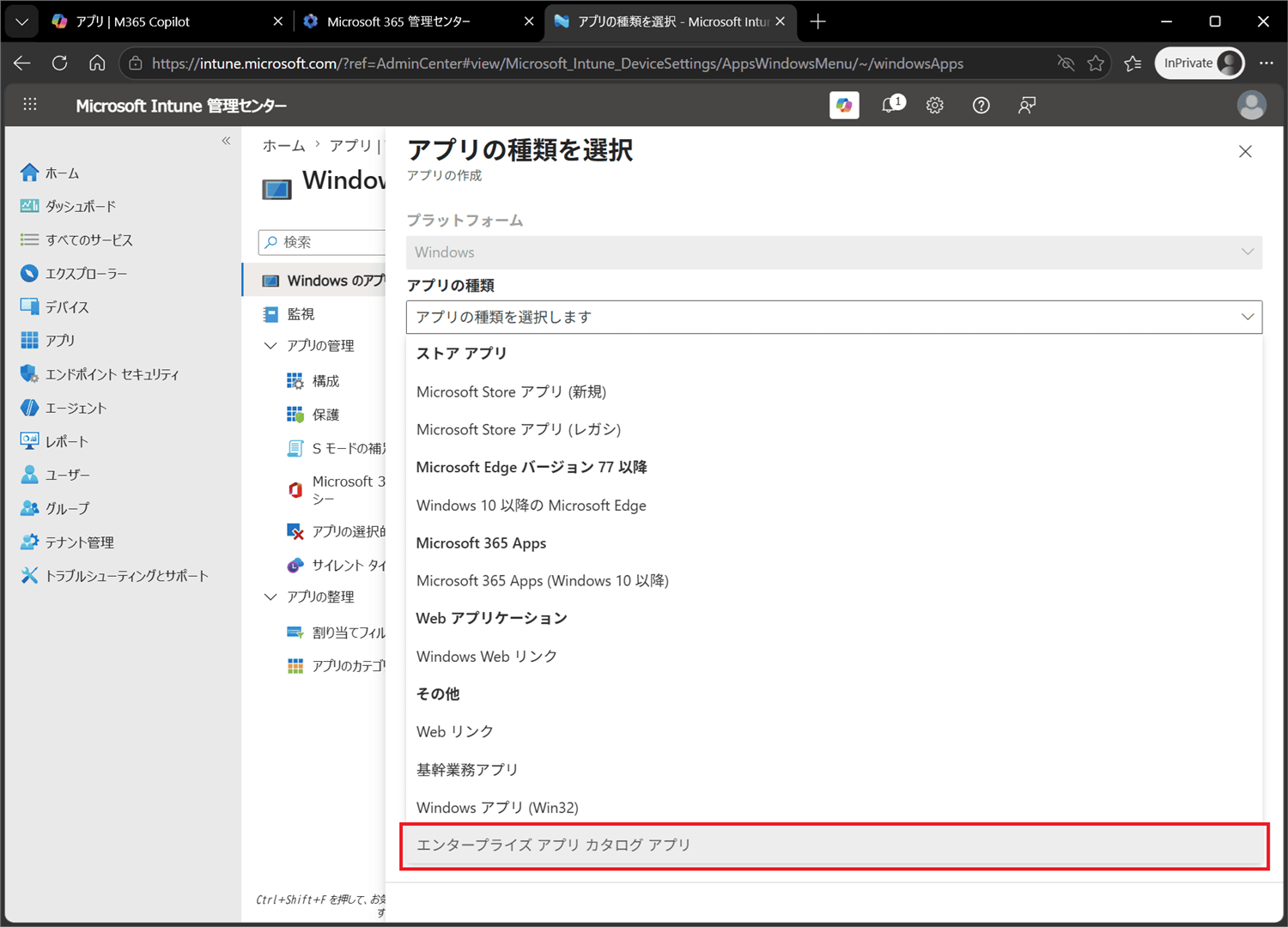The image size is (1288, 927).
Task: Open the アプリの種類 dropdown
Action: point(834,317)
